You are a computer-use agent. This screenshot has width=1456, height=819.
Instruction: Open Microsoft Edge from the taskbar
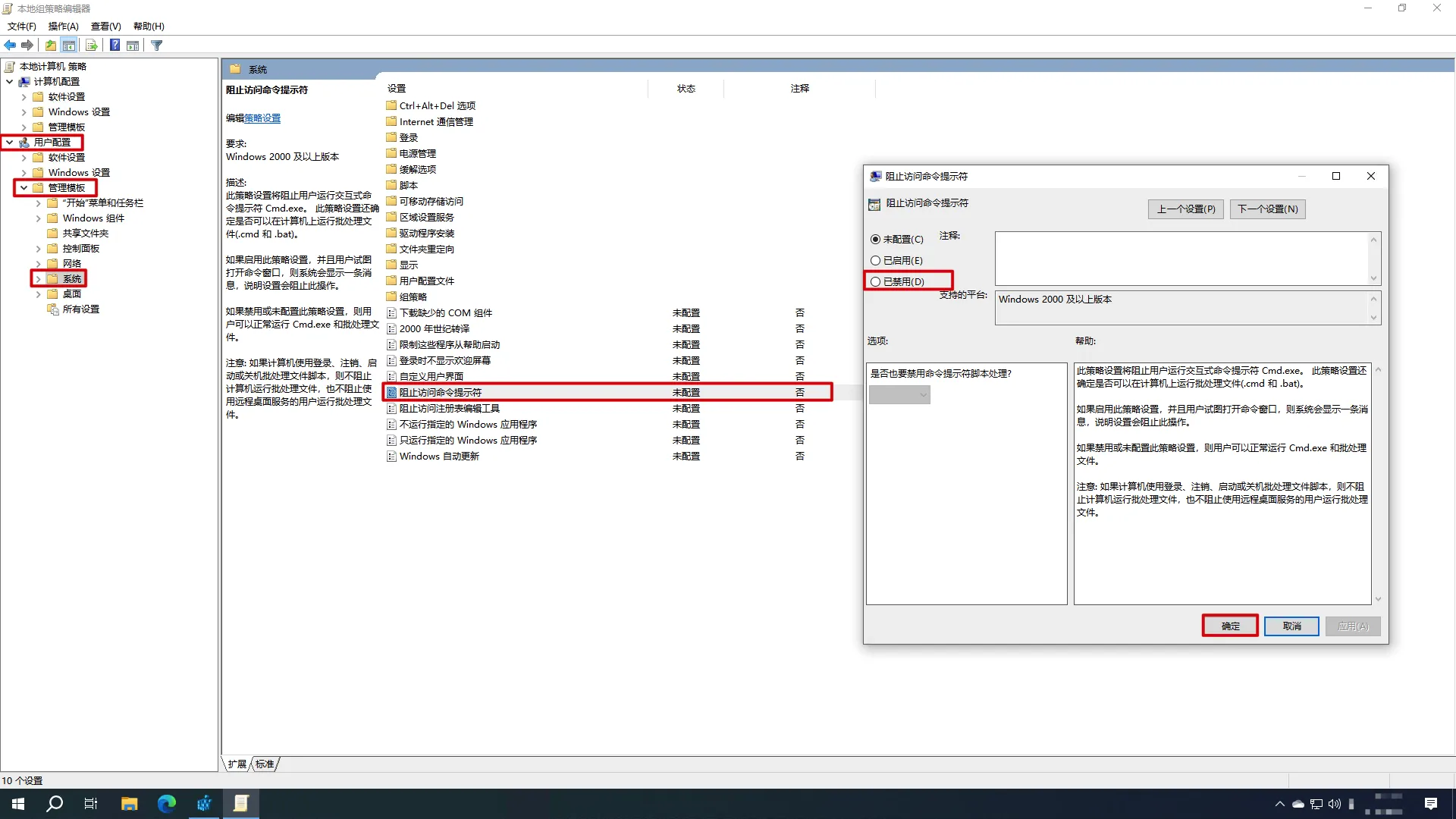point(166,804)
